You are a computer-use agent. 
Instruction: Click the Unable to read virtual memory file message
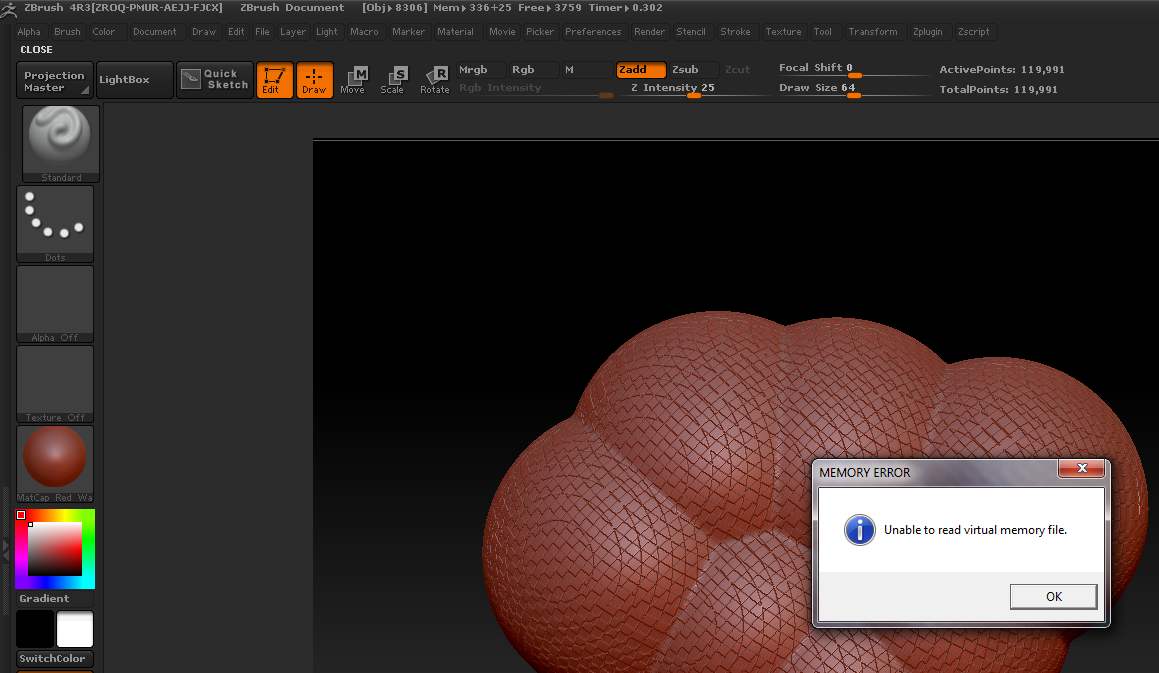click(x=975, y=530)
